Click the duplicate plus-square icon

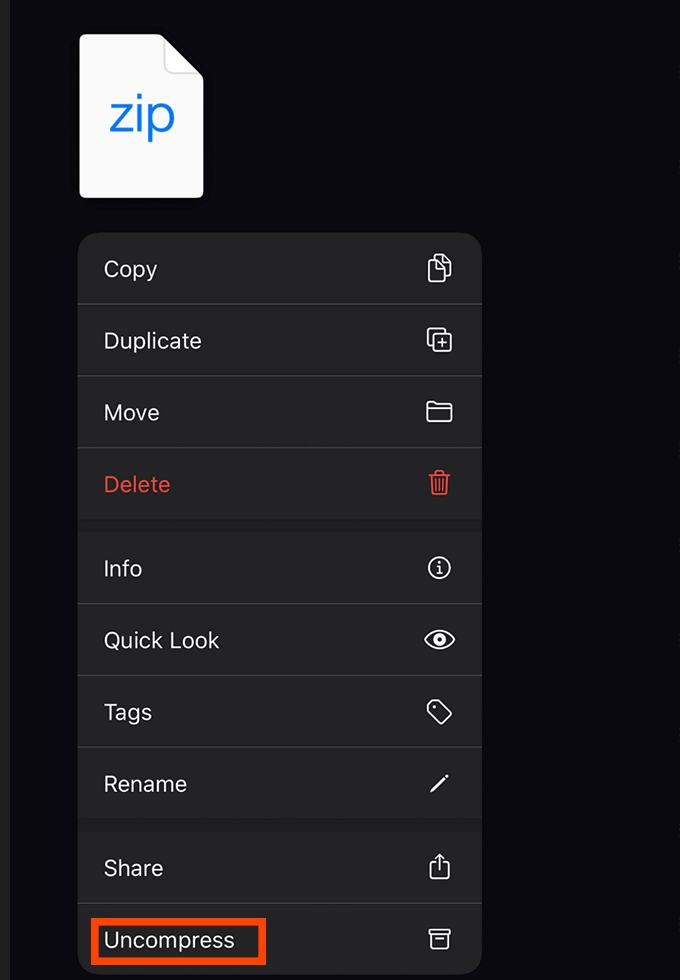[439, 340]
